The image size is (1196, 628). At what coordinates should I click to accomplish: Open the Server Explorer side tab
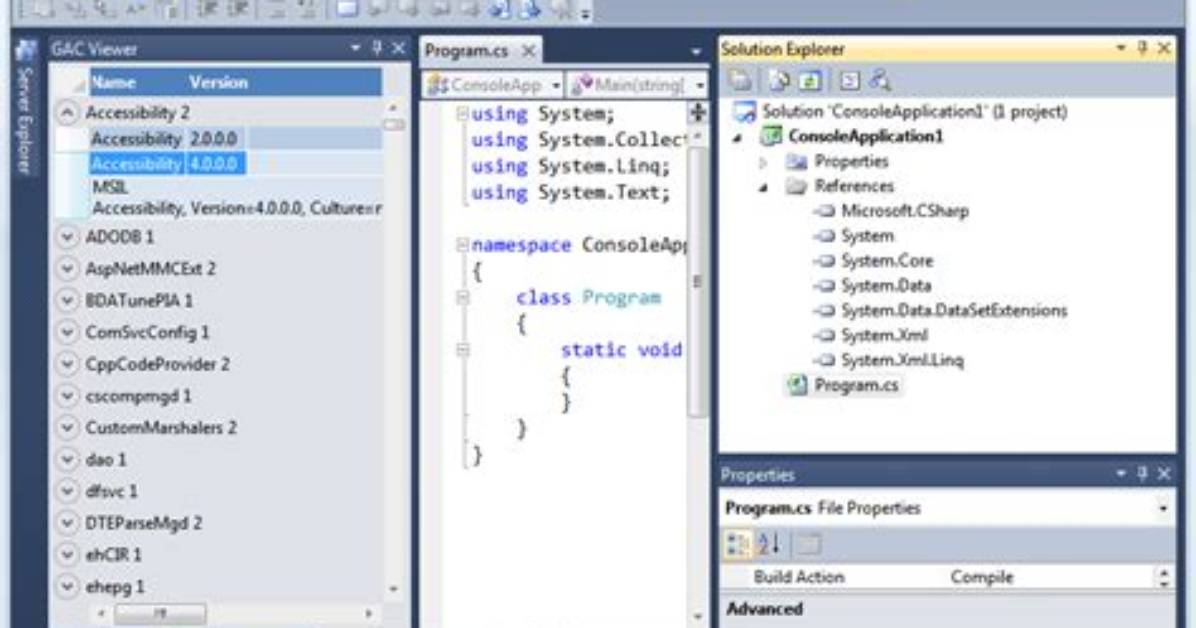(x=25, y=108)
